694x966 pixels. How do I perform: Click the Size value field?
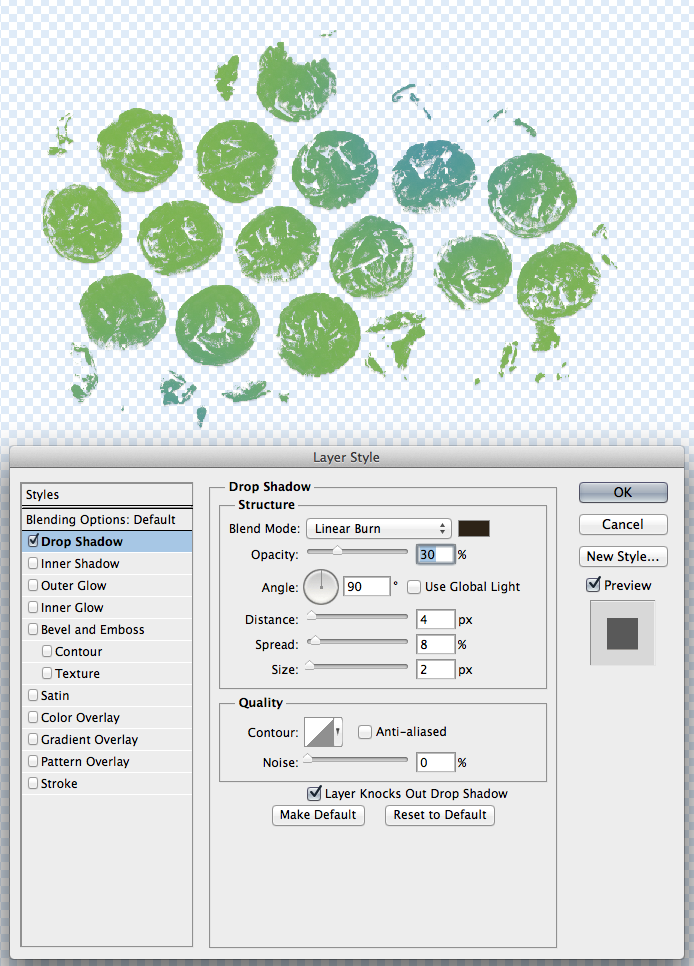[436, 670]
